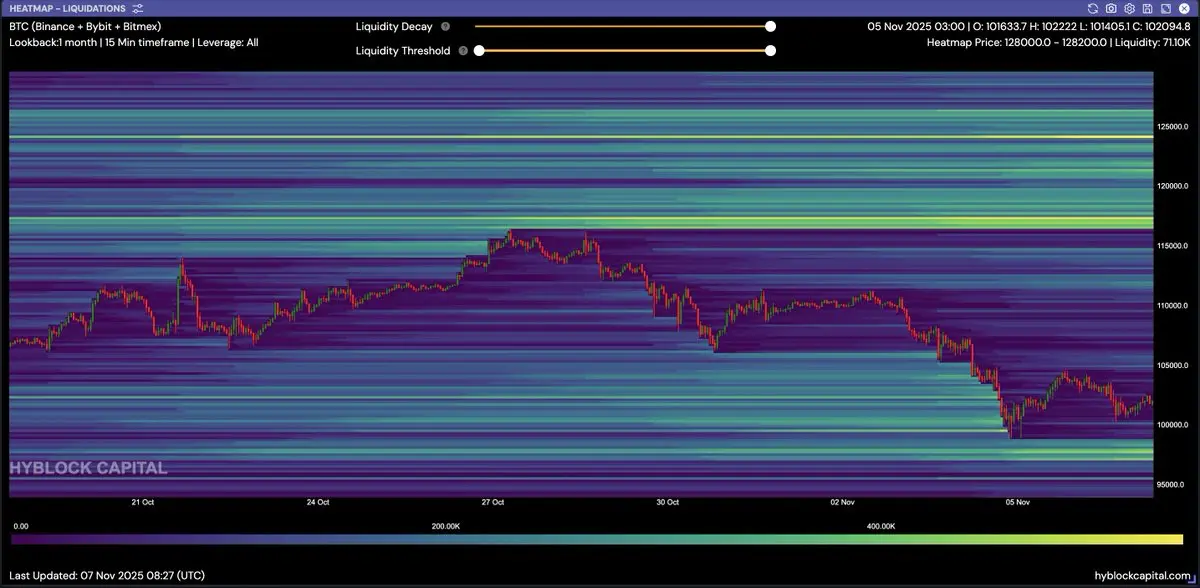Click the 05 Nov date label
This screenshot has width=1200, height=588.
point(1017,502)
